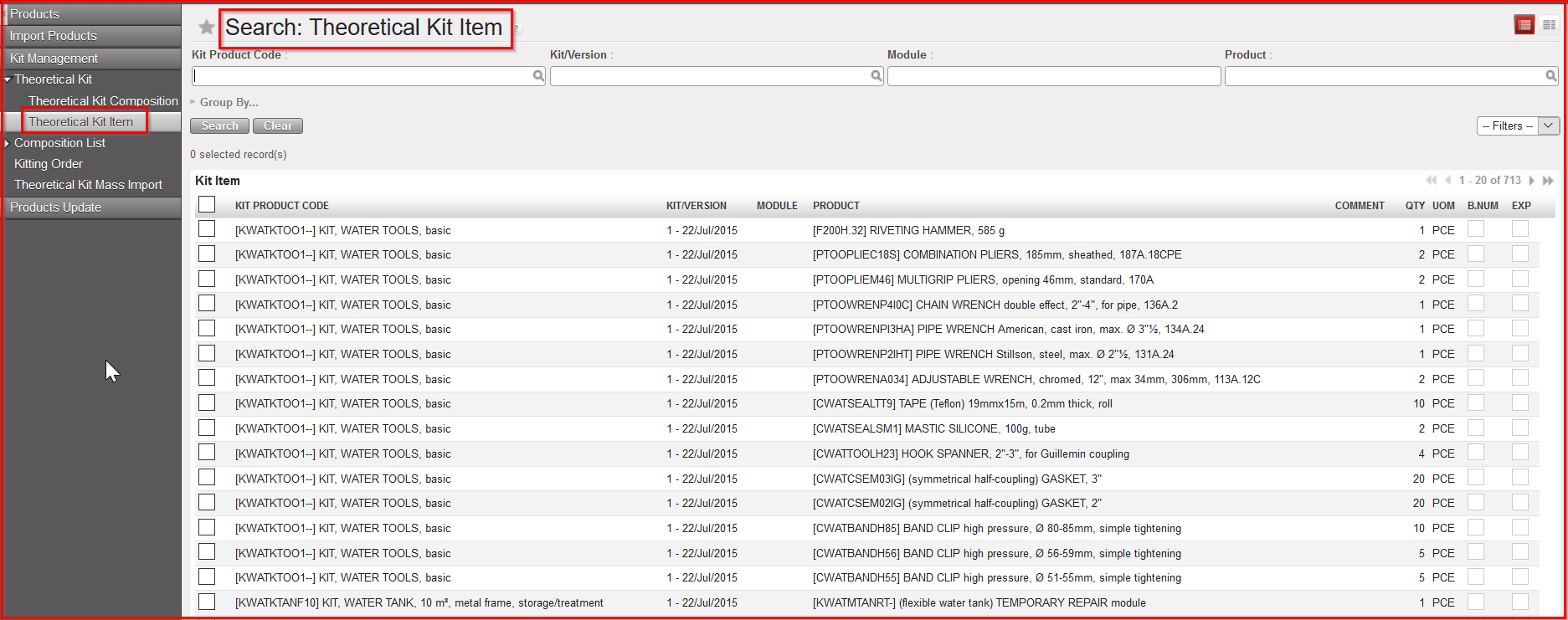Click search icon in Product field
1568x620 pixels.
point(1550,76)
